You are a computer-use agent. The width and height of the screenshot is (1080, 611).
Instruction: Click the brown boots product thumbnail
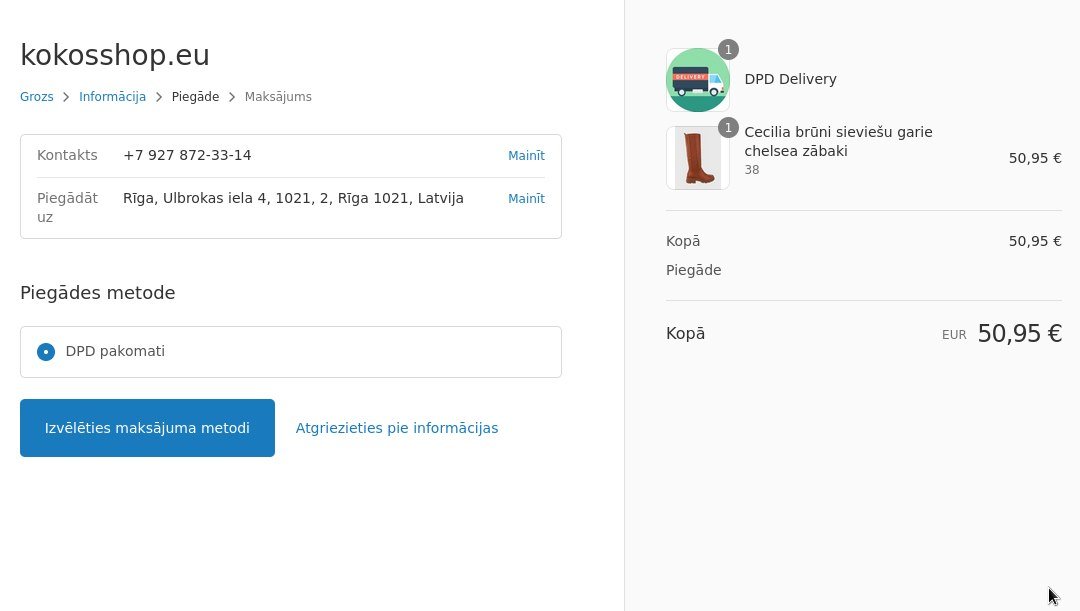[x=697, y=158]
